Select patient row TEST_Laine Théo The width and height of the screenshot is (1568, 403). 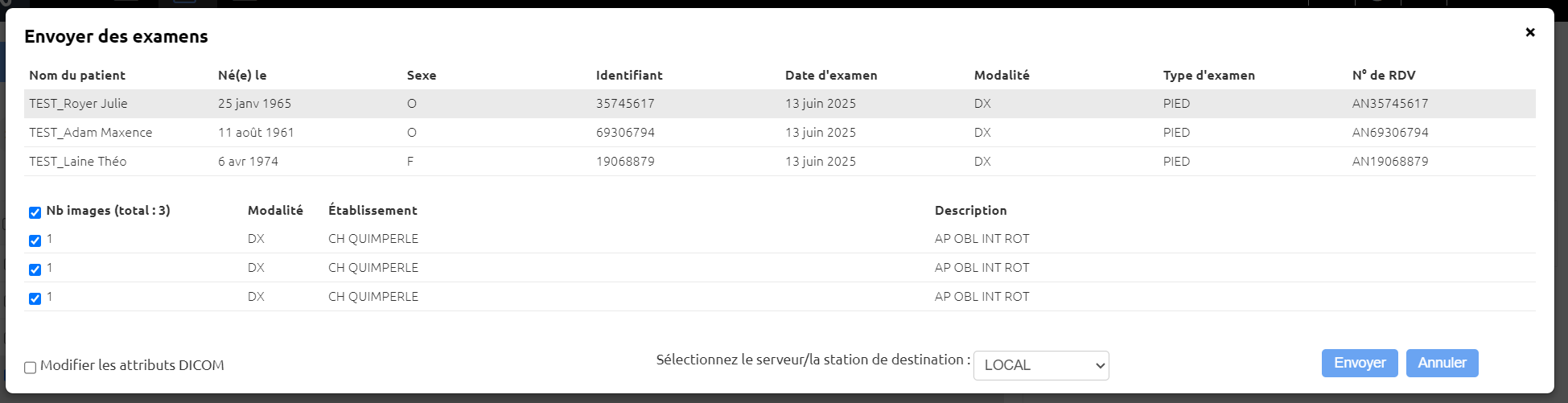pos(780,162)
